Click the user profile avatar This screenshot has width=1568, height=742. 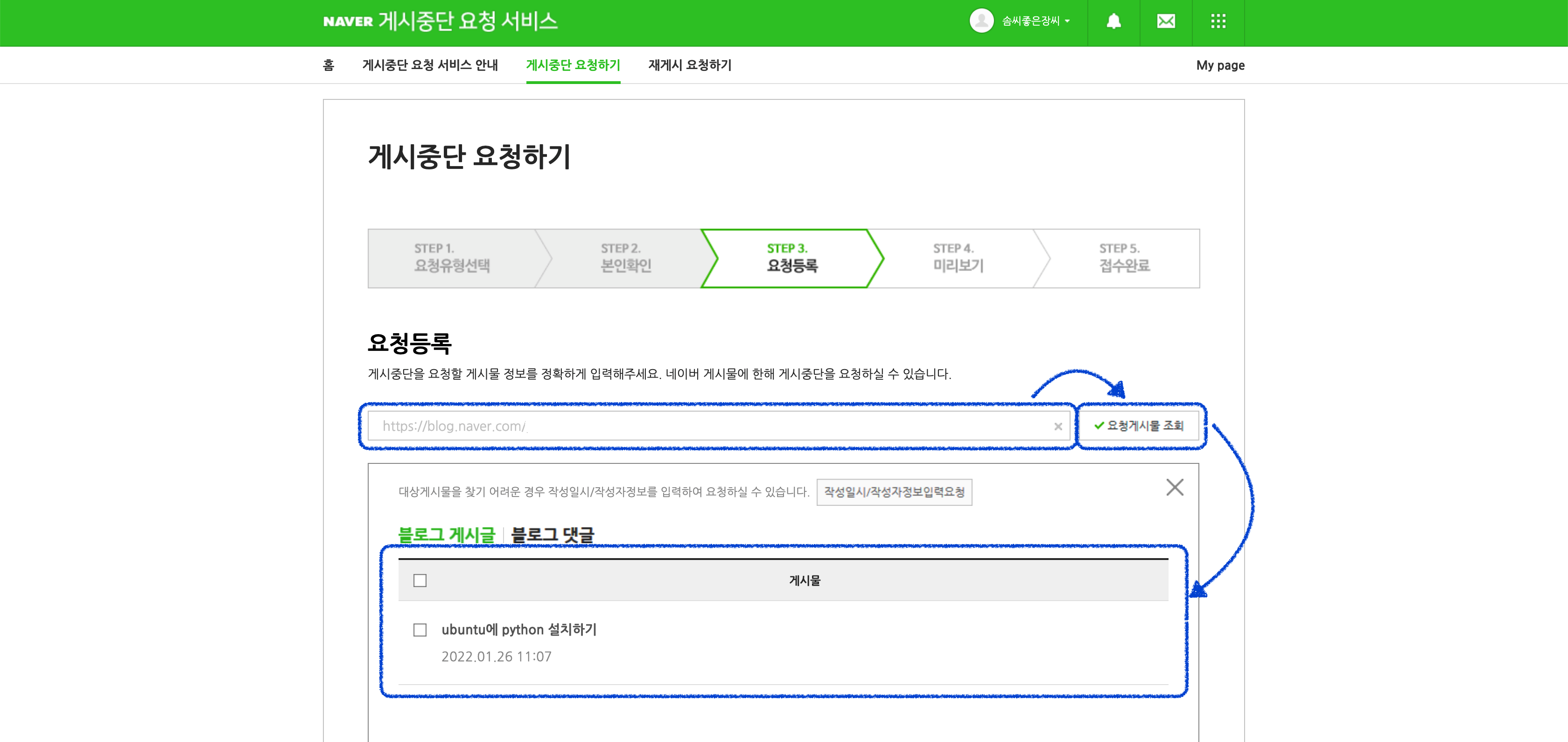coord(981,21)
